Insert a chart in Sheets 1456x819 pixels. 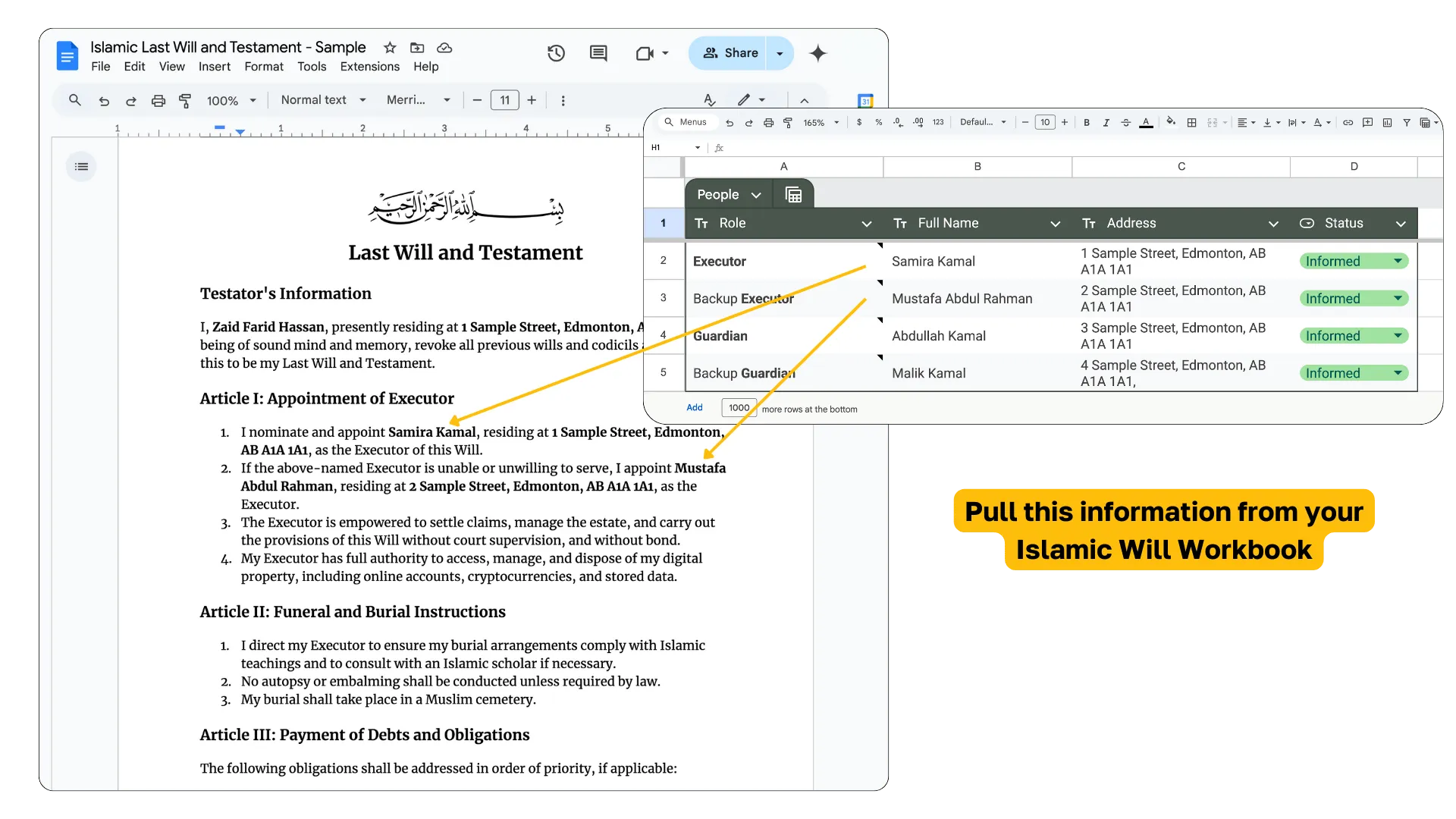tap(1387, 122)
